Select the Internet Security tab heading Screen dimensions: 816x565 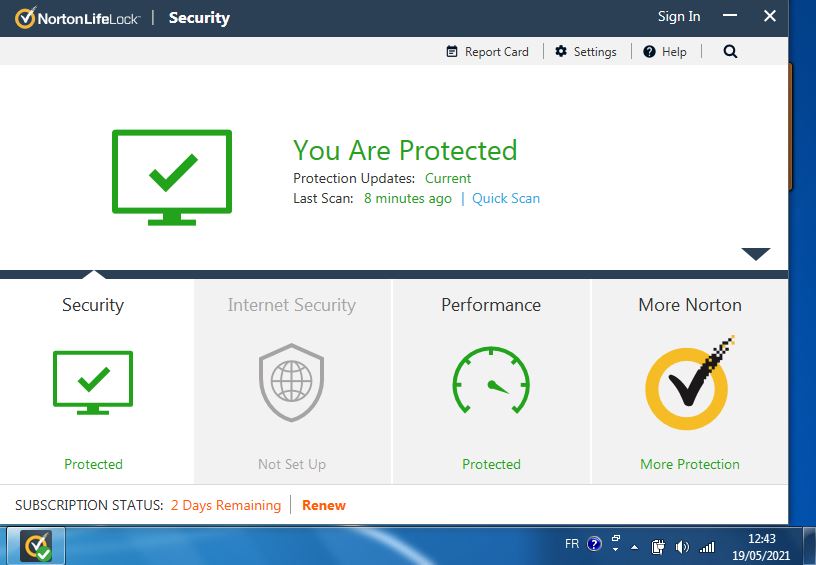coord(291,305)
